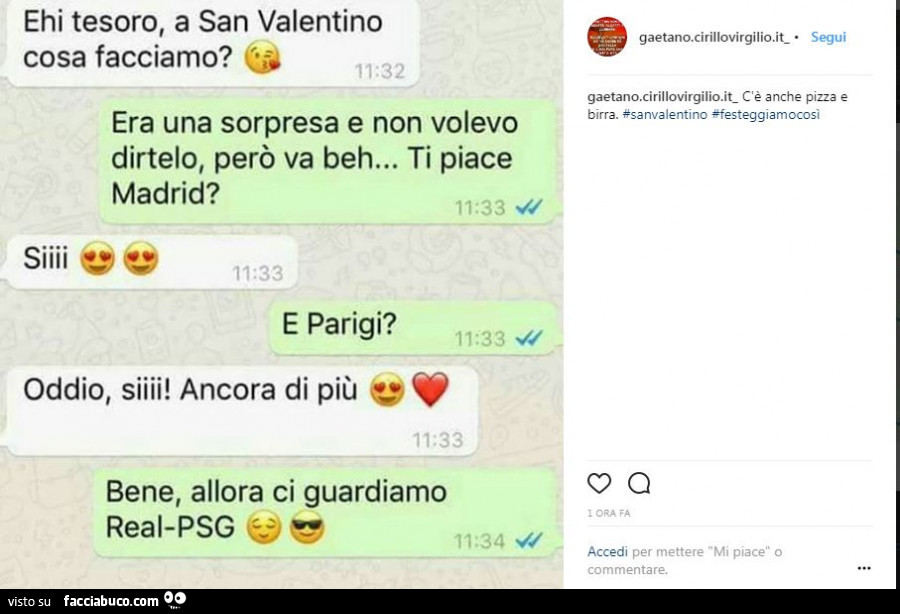Like the post with the heart icon
Image resolution: width=900 pixels, height=614 pixels.
point(599,484)
